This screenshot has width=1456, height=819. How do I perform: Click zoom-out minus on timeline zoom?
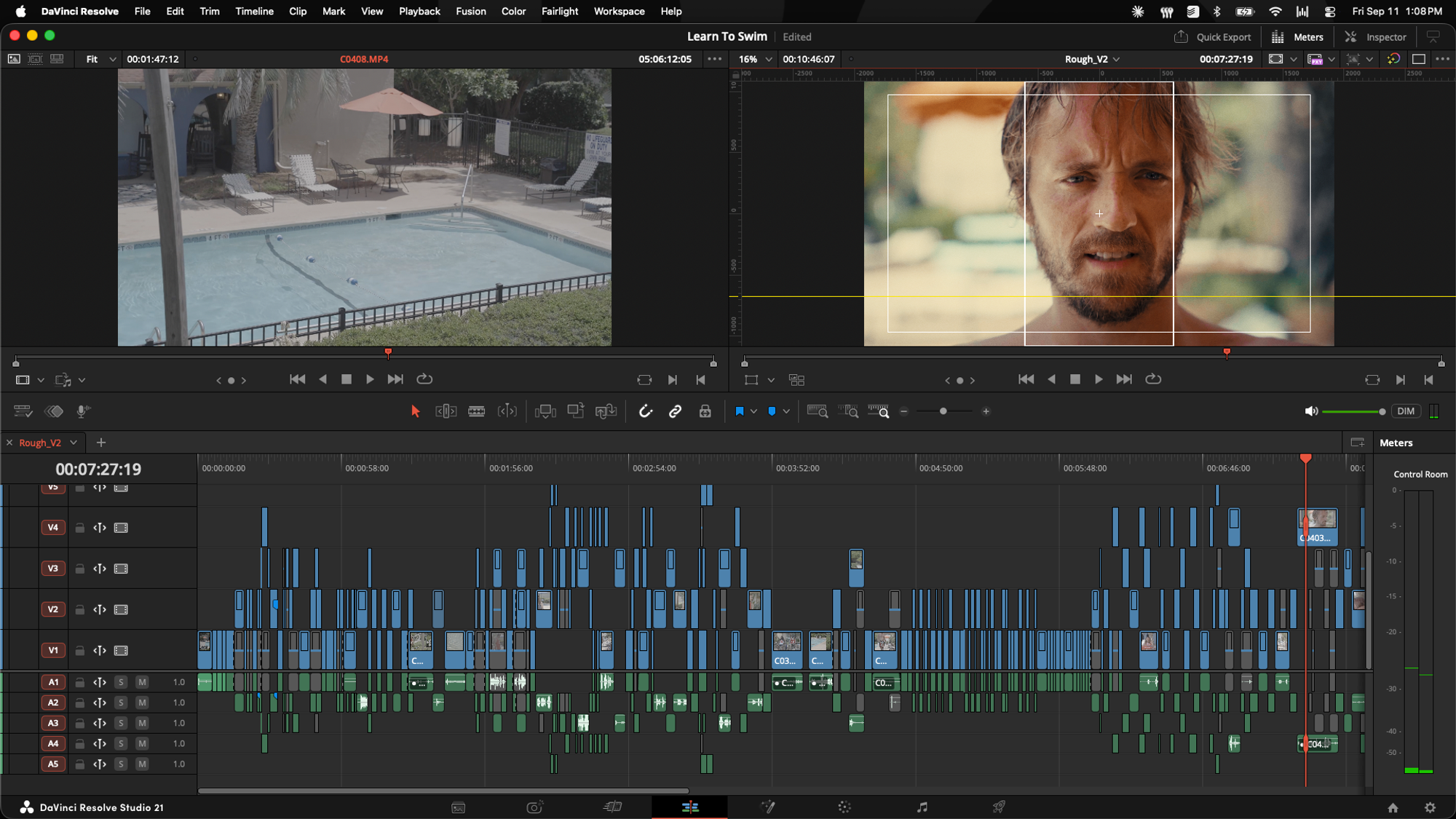904,411
